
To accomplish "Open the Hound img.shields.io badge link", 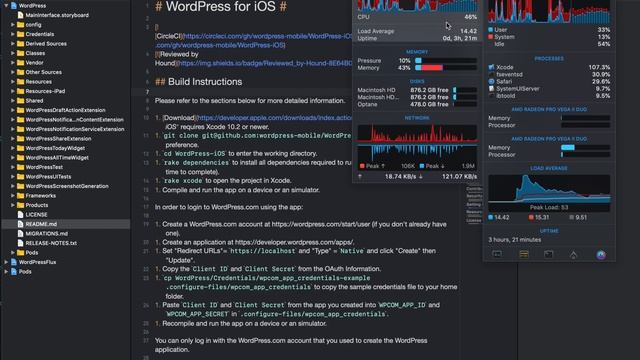I will pos(265,63).
